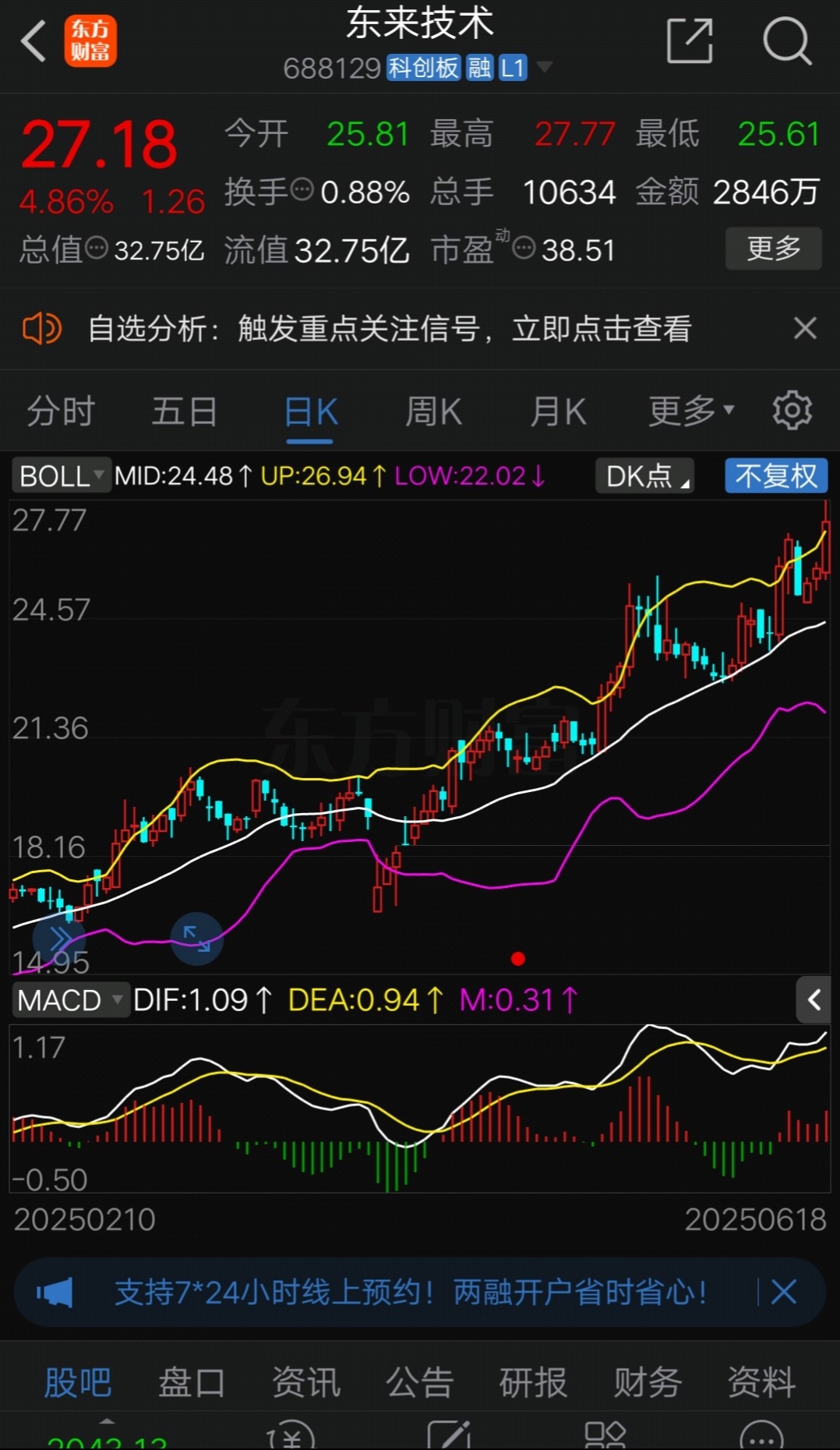
Task: Tap the MACD DIF:1.09 reading
Action: 203,999
